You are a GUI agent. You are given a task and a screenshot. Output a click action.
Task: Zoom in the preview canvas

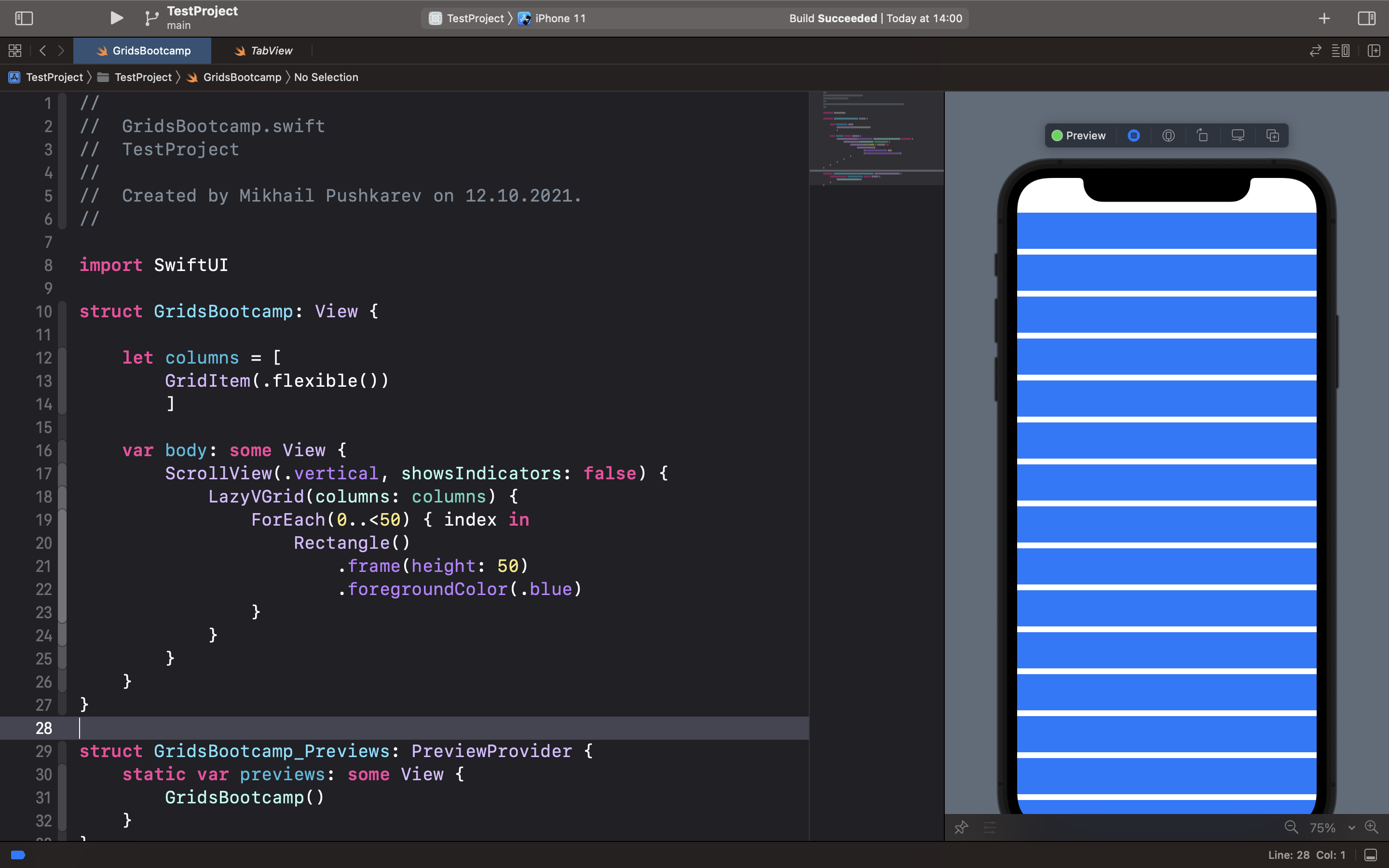[1371, 827]
